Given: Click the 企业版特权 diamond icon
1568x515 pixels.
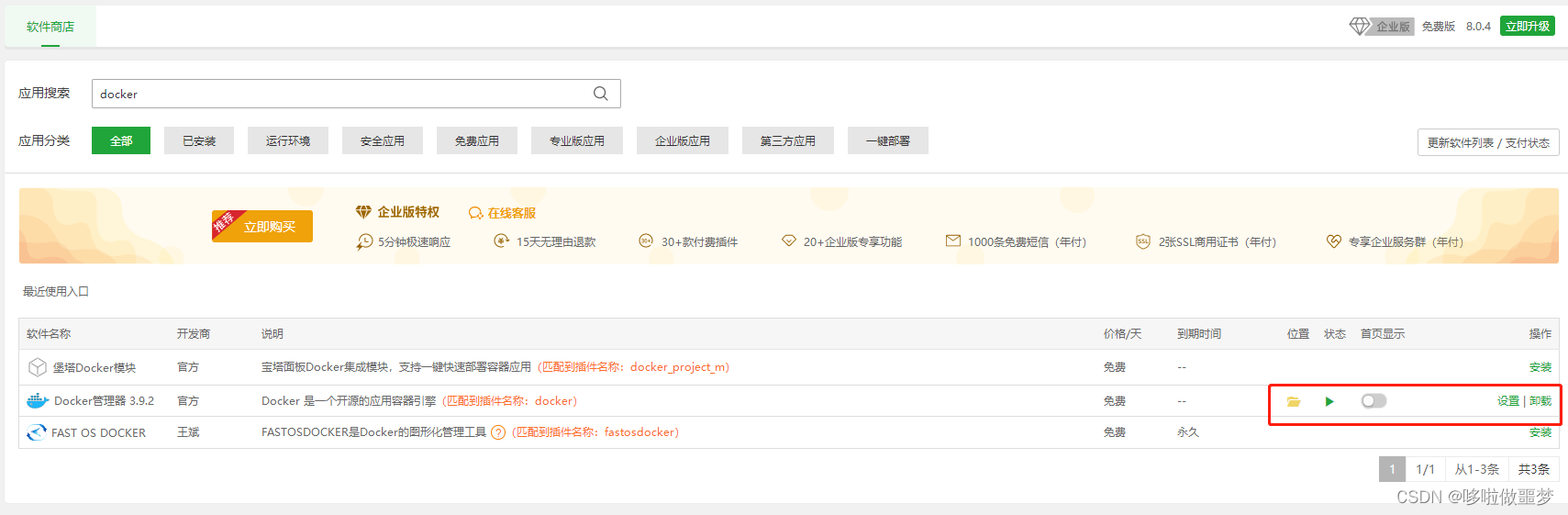Looking at the screenshot, I should (363, 212).
